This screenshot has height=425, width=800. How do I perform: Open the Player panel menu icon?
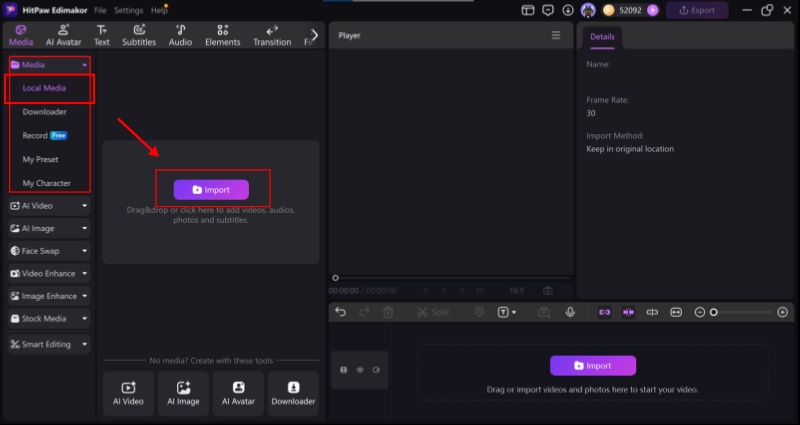tap(556, 35)
